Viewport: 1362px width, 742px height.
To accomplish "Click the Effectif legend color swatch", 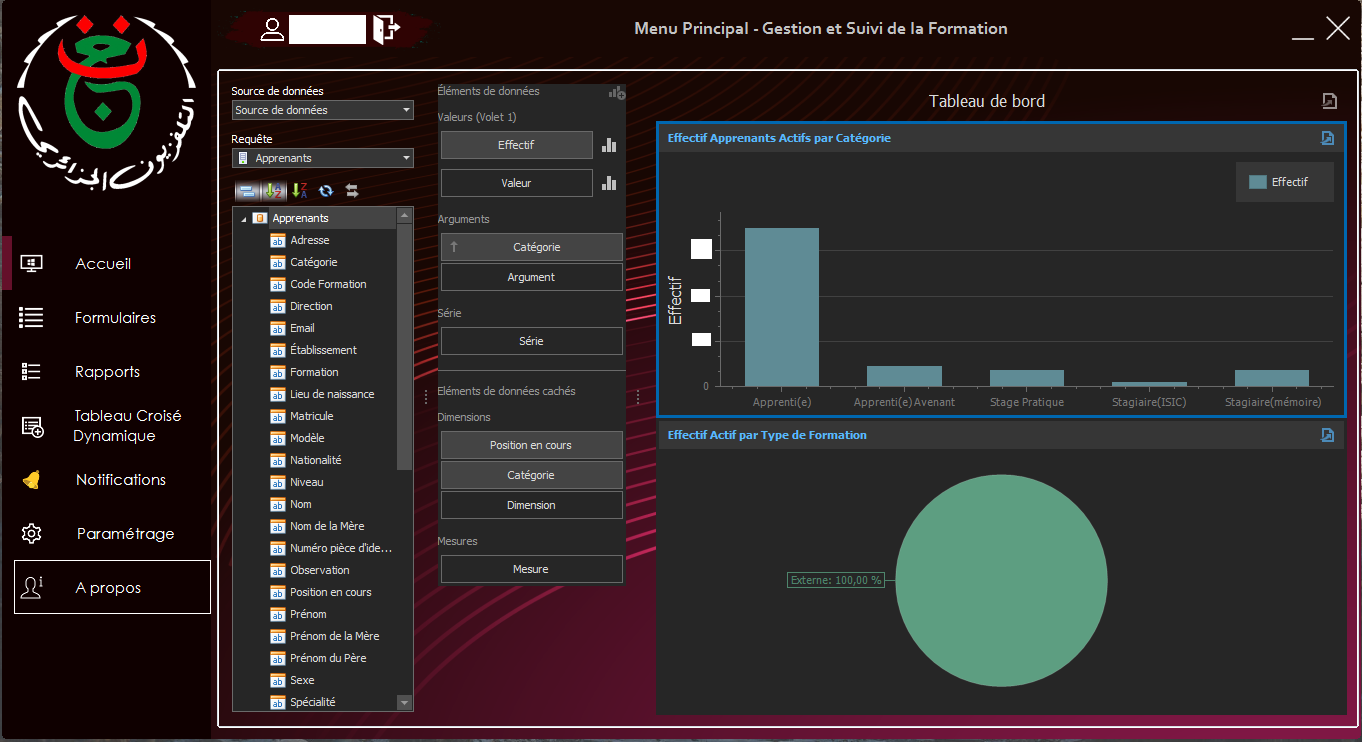I will pos(1258,182).
